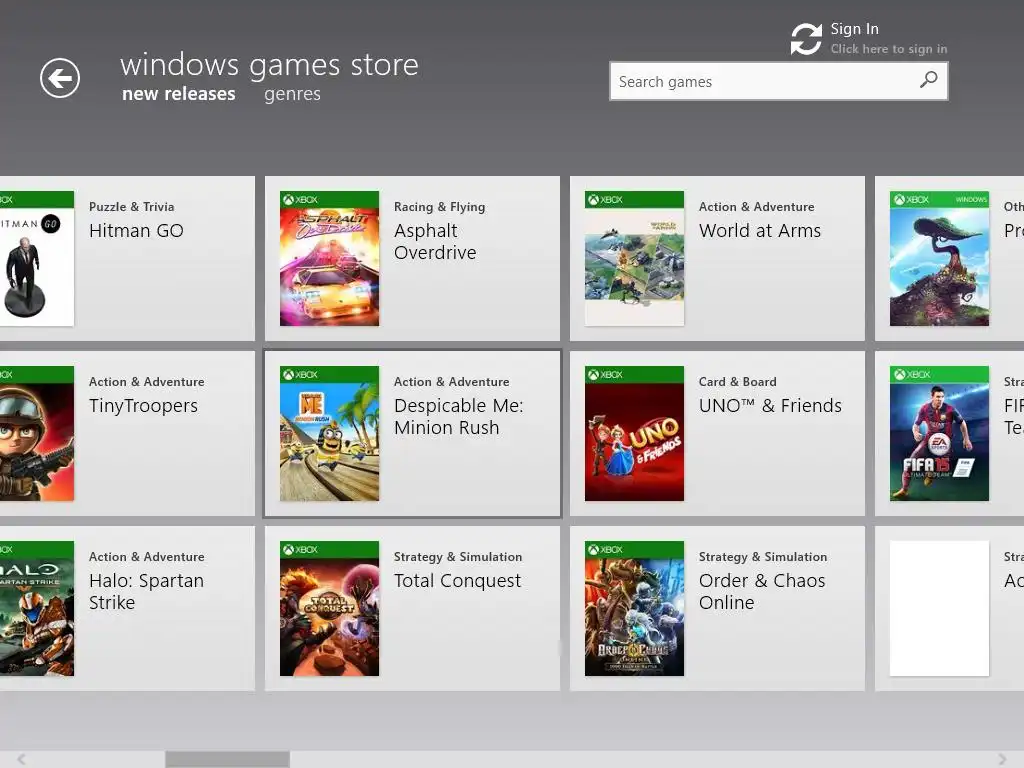1024x768 pixels.
Task: Select the World at Arms title
Action: click(x=760, y=231)
